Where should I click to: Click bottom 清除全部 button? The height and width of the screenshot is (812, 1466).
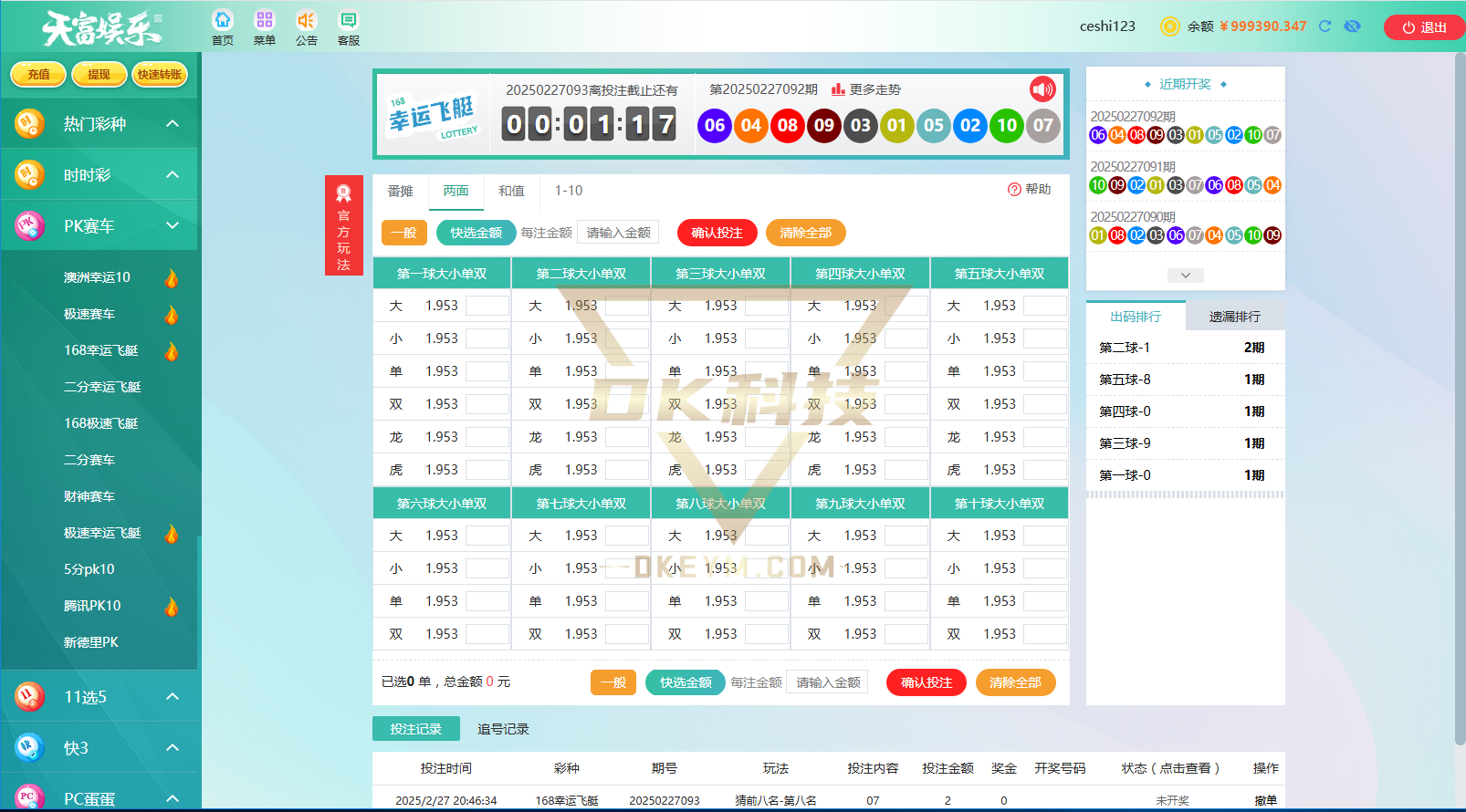[x=1015, y=682]
